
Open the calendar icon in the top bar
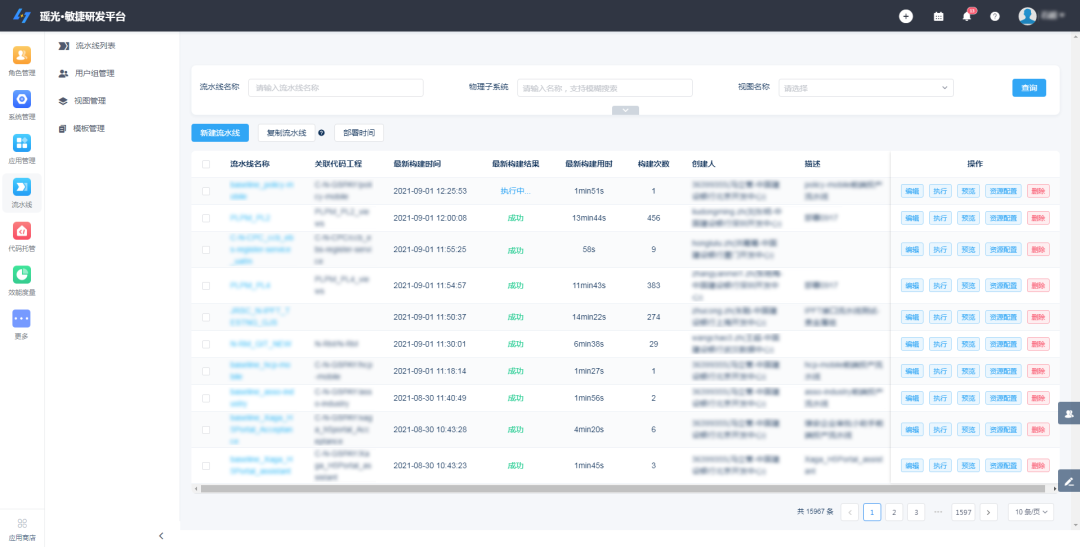click(x=938, y=16)
